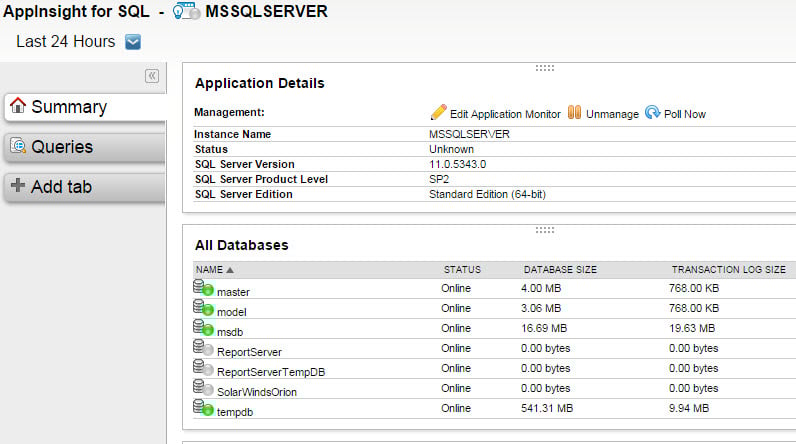The image size is (796, 444).
Task: Click the SolarWindsOrion database status icon
Action: [203, 388]
